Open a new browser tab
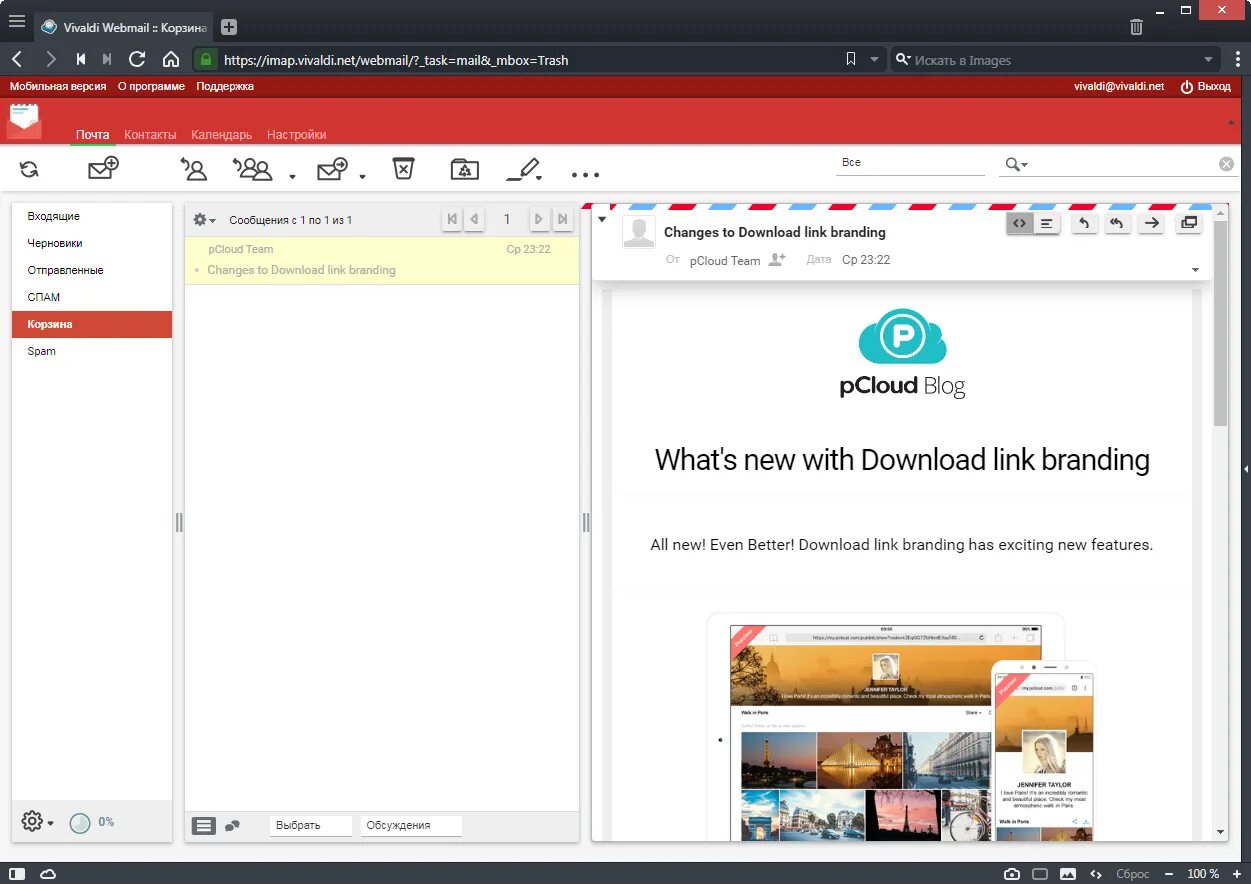1251x884 pixels. click(229, 27)
